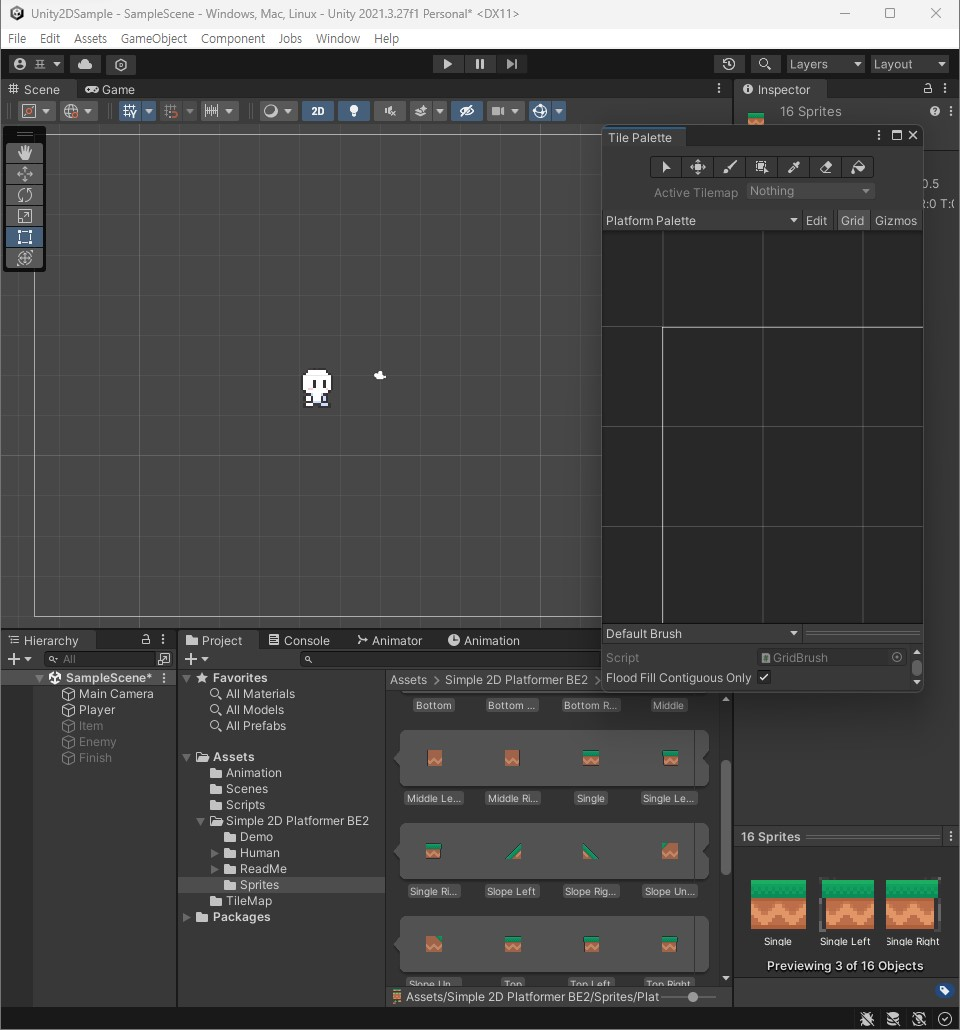Open Layers dropdown

point(825,64)
